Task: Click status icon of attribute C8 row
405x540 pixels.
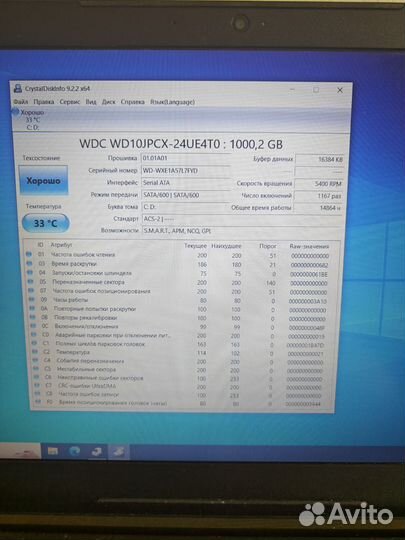Action: click(38, 394)
